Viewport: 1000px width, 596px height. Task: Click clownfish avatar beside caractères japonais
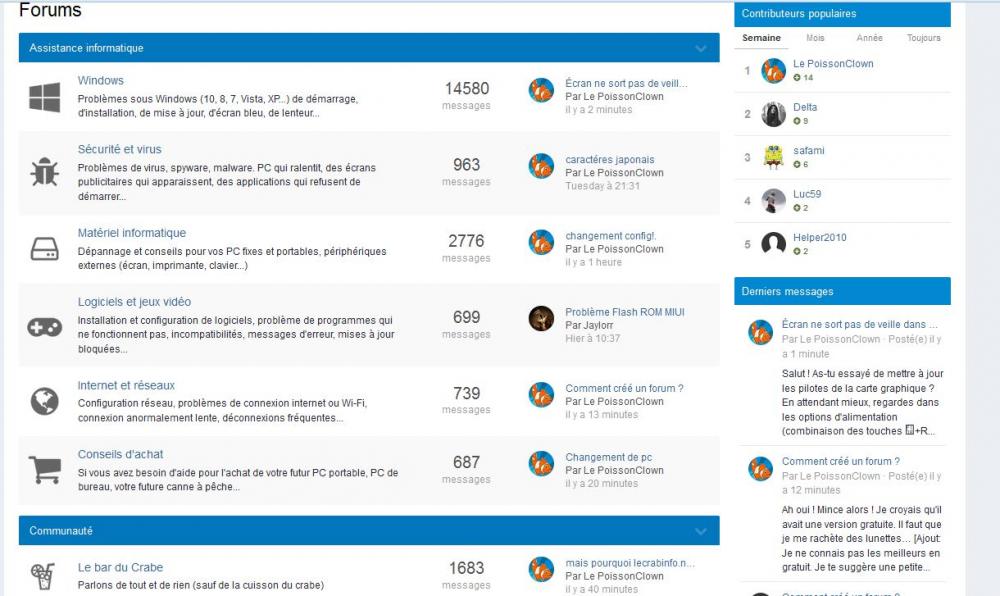click(x=541, y=166)
